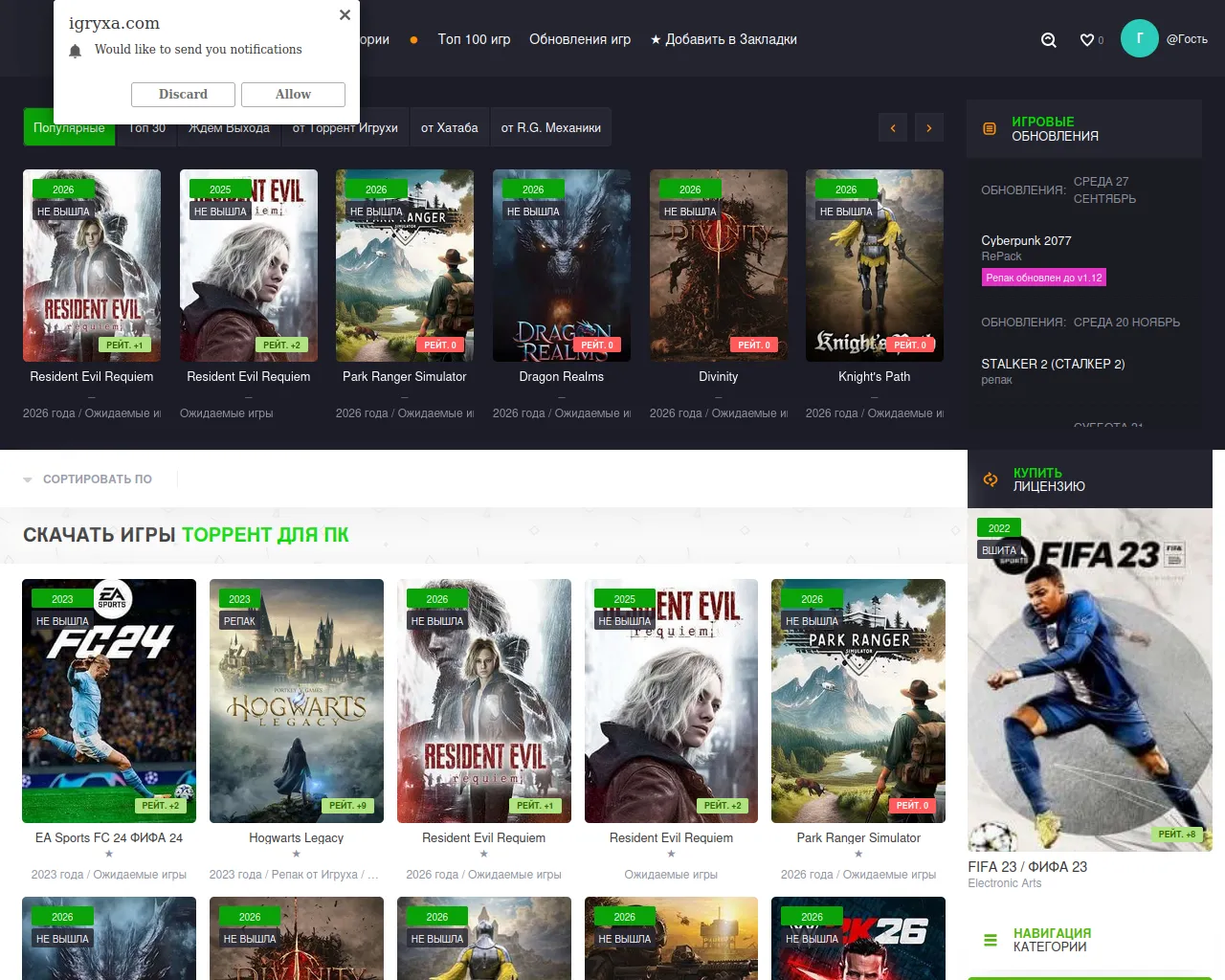Click the 2023 year tag on Hogwarts Legacy
This screenshot has width=1225, height=980.
[x=239, y=599]
